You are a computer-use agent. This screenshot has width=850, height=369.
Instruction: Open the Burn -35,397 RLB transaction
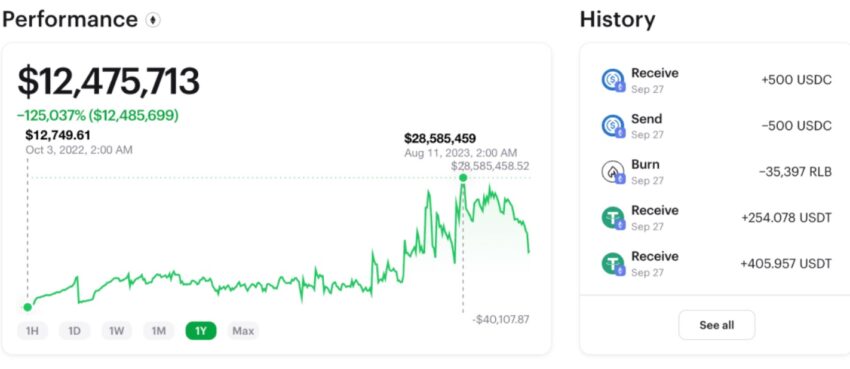[717, 172]
